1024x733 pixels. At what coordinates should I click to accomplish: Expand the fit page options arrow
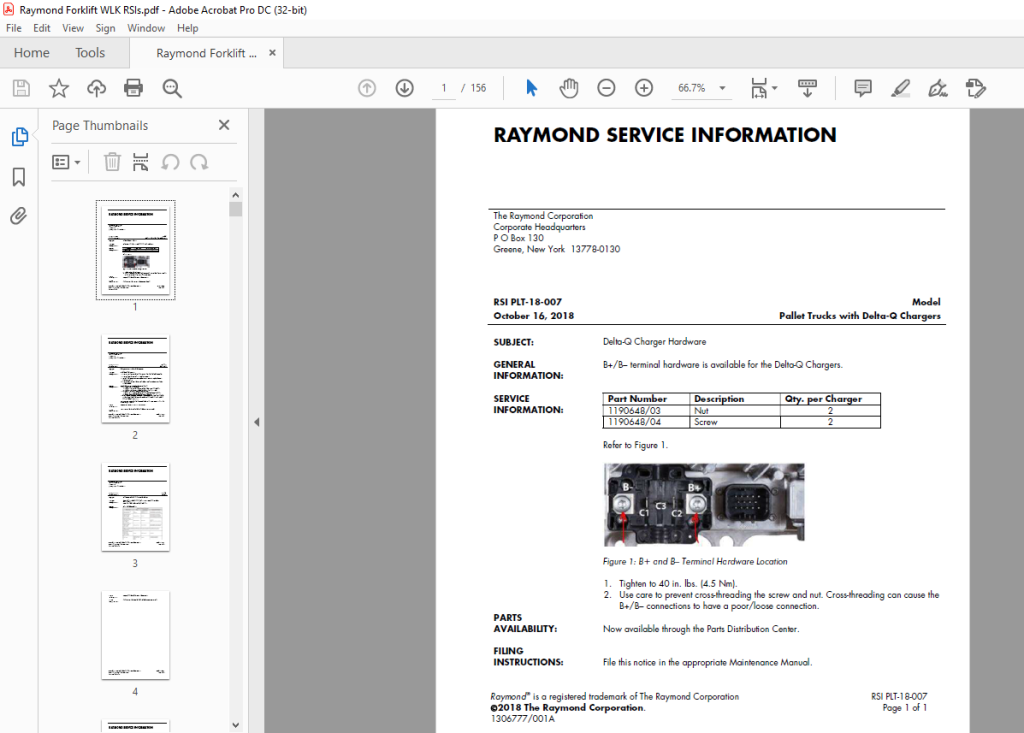click(775, 88)
